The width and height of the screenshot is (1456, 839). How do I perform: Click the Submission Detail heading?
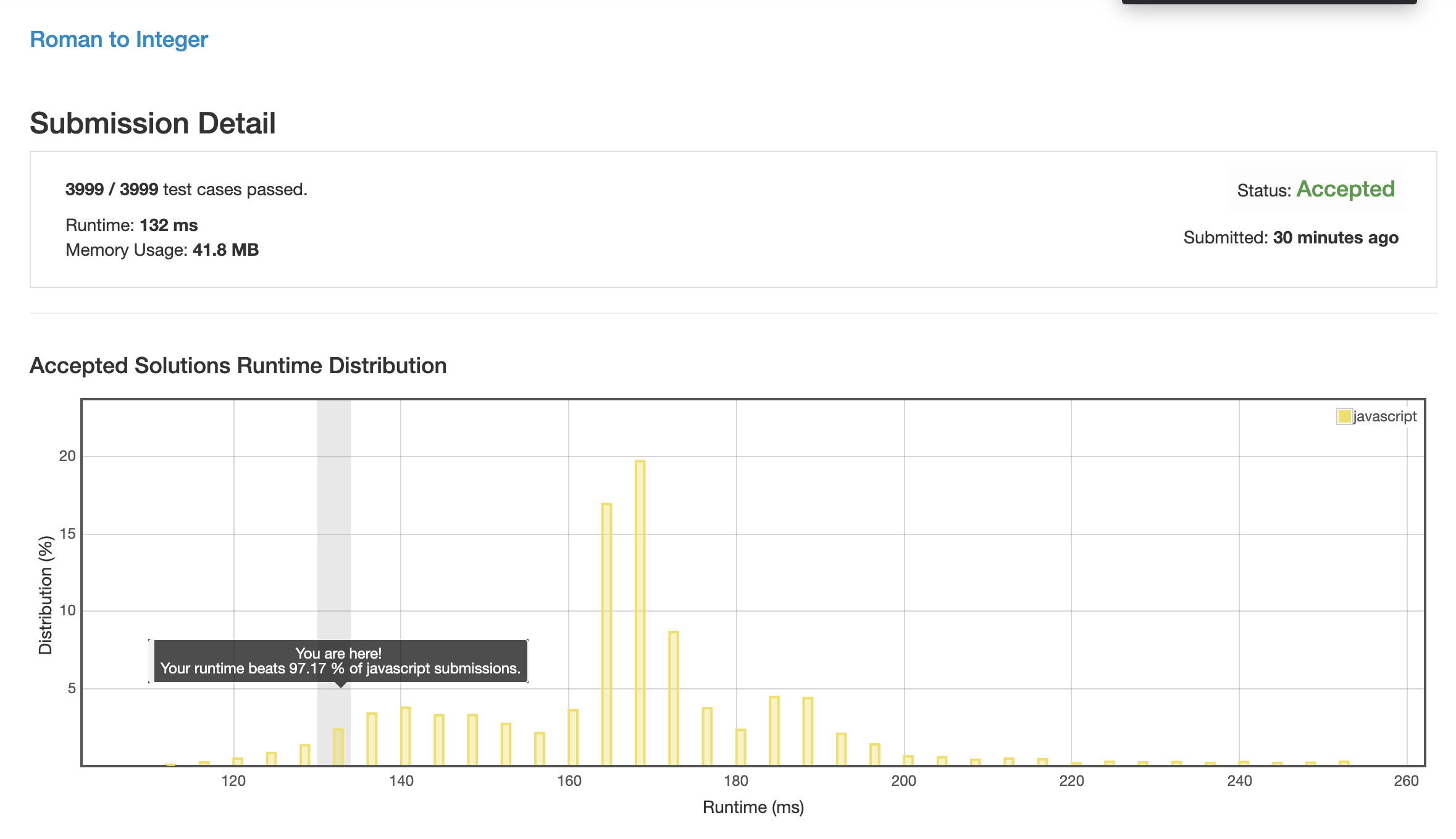(153, 123)
